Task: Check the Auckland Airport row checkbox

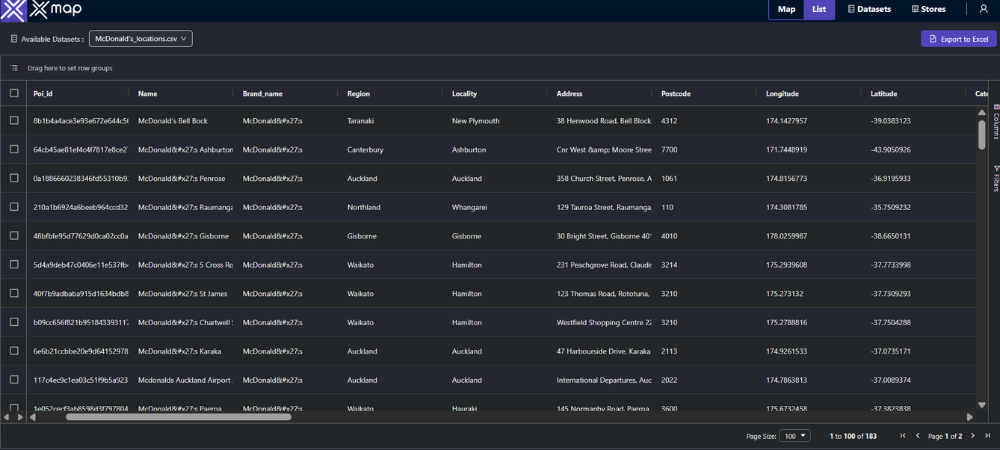Action: tap(14, 380)
